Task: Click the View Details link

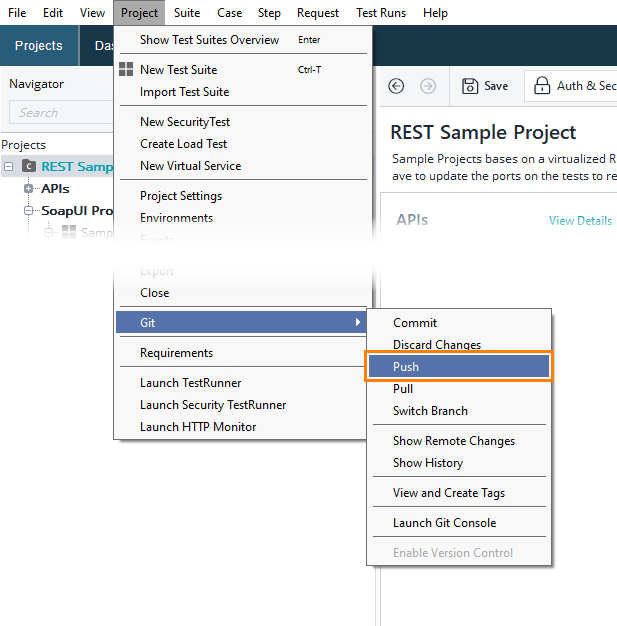Action: pos(580,221)
